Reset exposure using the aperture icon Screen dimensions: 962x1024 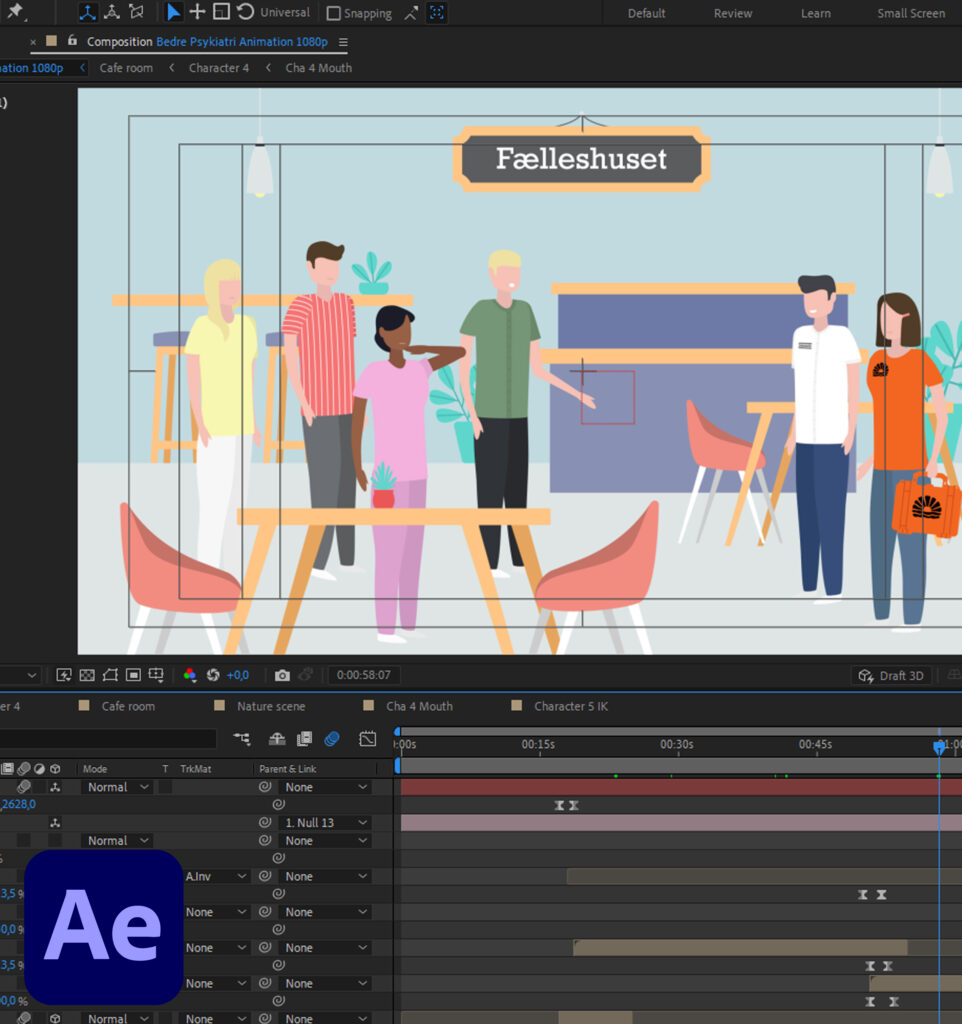pyautogui.click(x=213, y=675)
